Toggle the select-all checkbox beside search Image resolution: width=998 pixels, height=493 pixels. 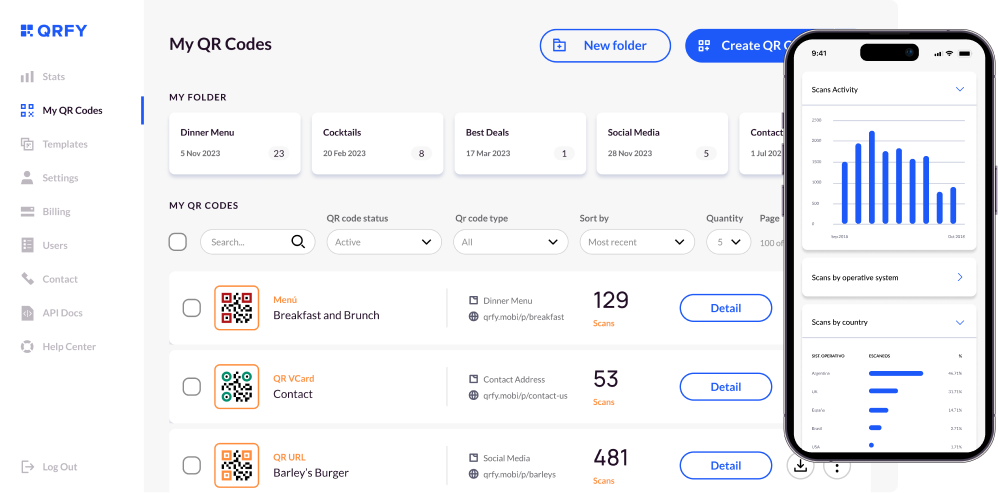178,242
